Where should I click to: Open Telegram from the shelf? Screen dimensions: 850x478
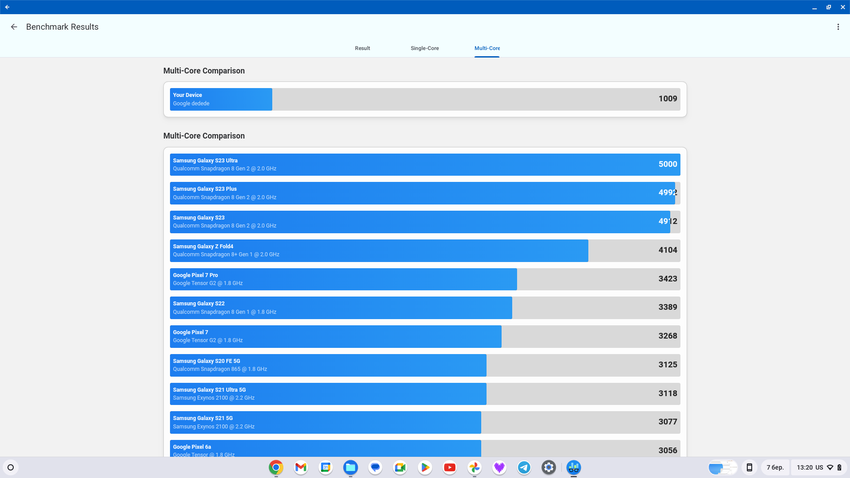coord(524,467)
